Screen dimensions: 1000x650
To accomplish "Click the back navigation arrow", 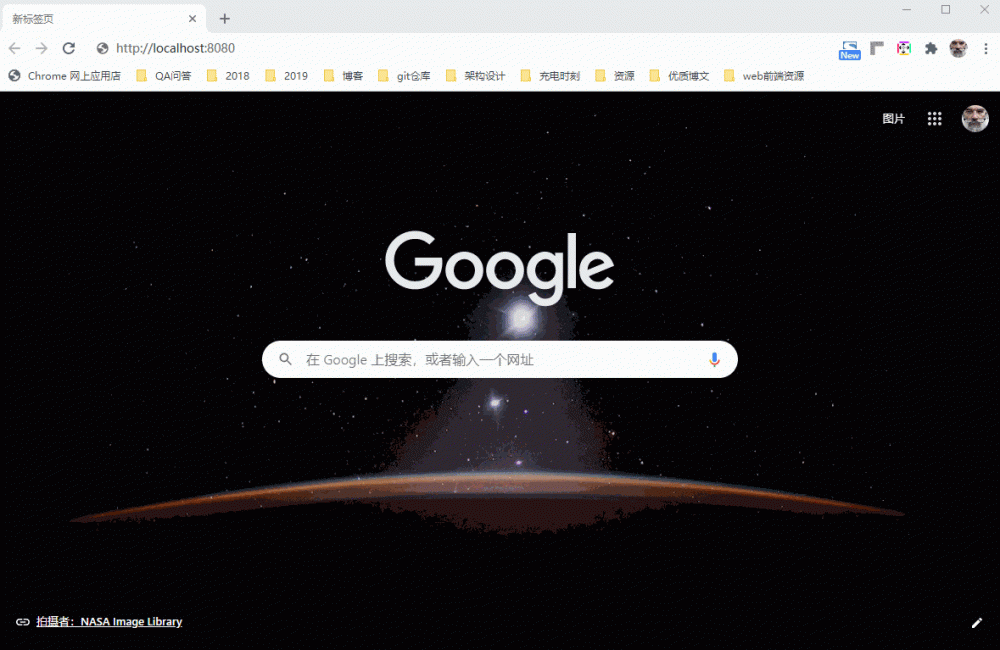I will pos(14,47).
